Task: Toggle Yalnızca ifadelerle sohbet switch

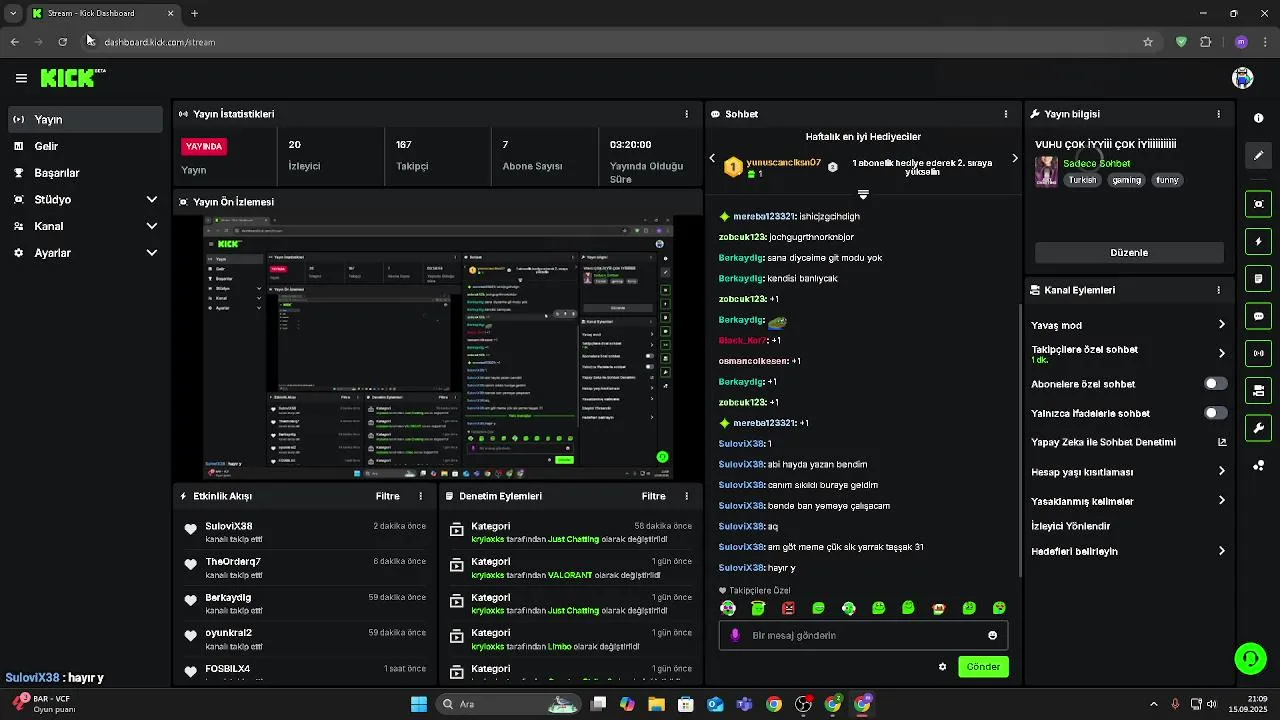Action: click(x=1215, y=413)
